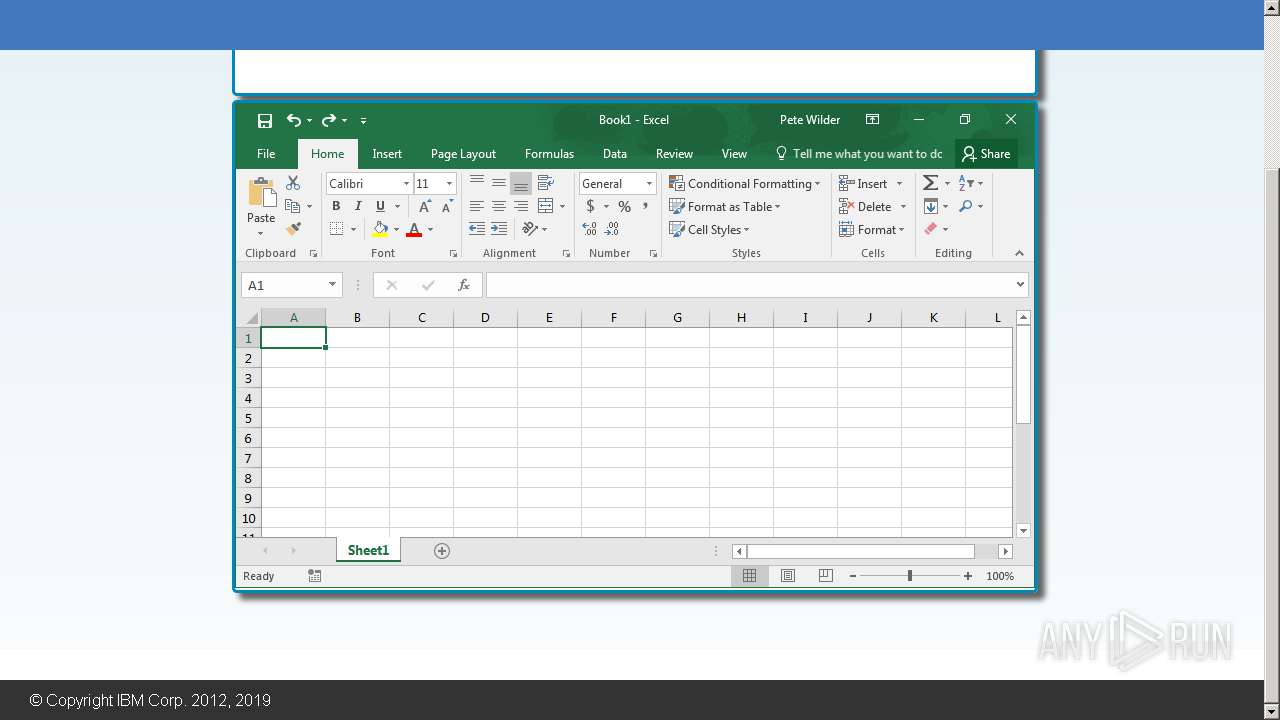Switch to the Insert tab
The image size is (1280, 720).
pos(387,154)
